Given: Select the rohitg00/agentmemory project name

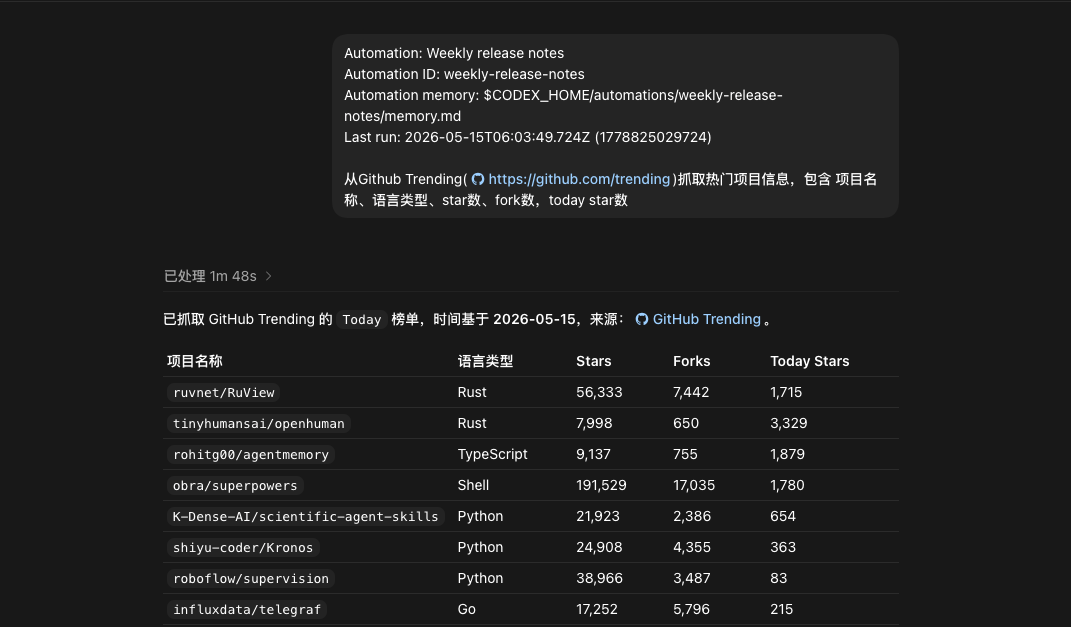Looking at the screenshot, I should [251, 455].
